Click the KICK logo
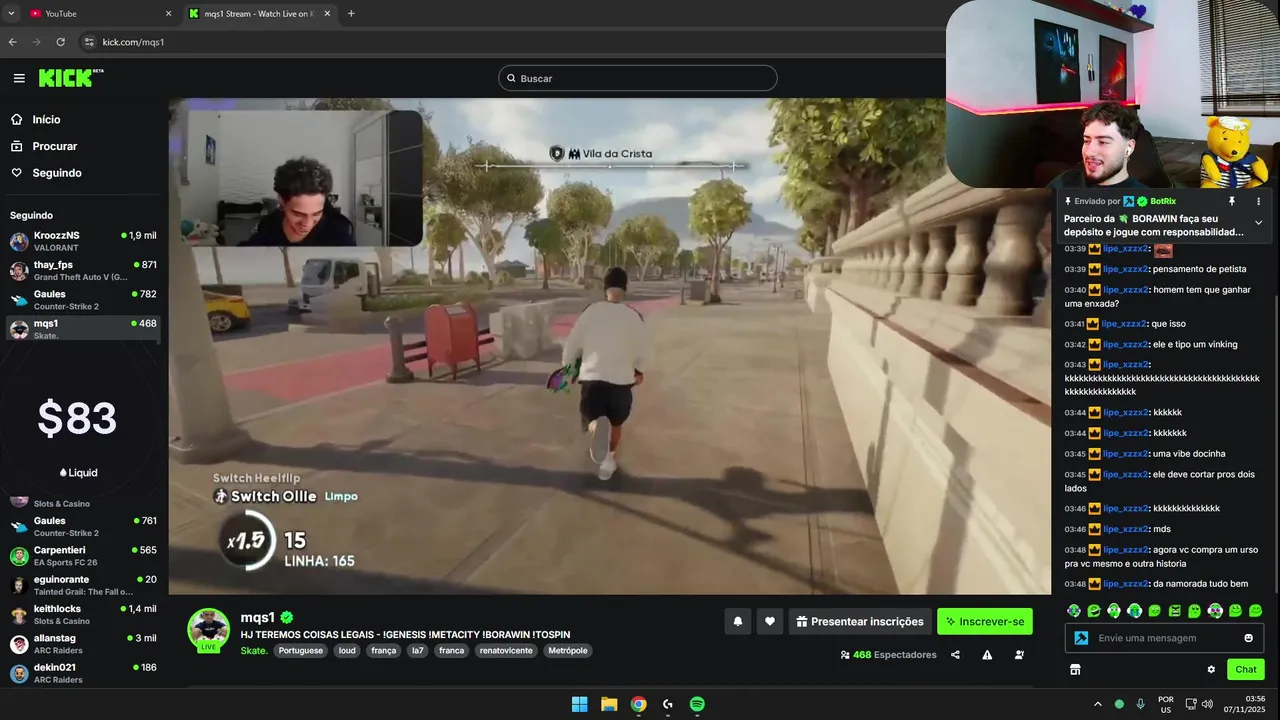This screenshot has width=1280, height=720. coord(70,78)
